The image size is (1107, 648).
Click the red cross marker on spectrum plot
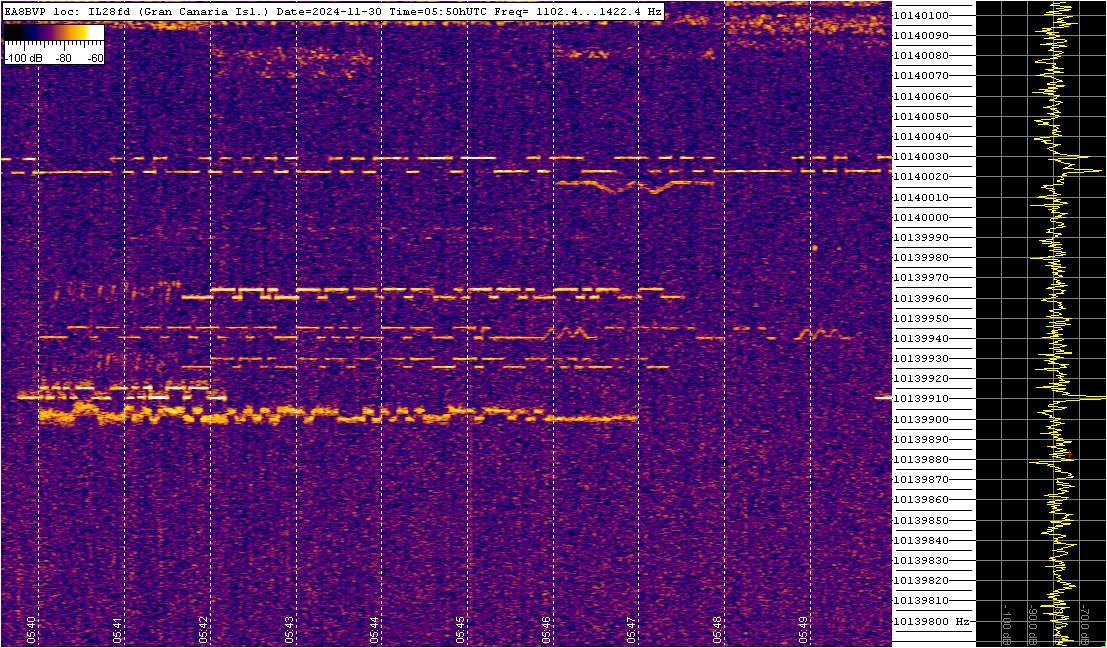pyautogui.click(x=1070, y=455)
